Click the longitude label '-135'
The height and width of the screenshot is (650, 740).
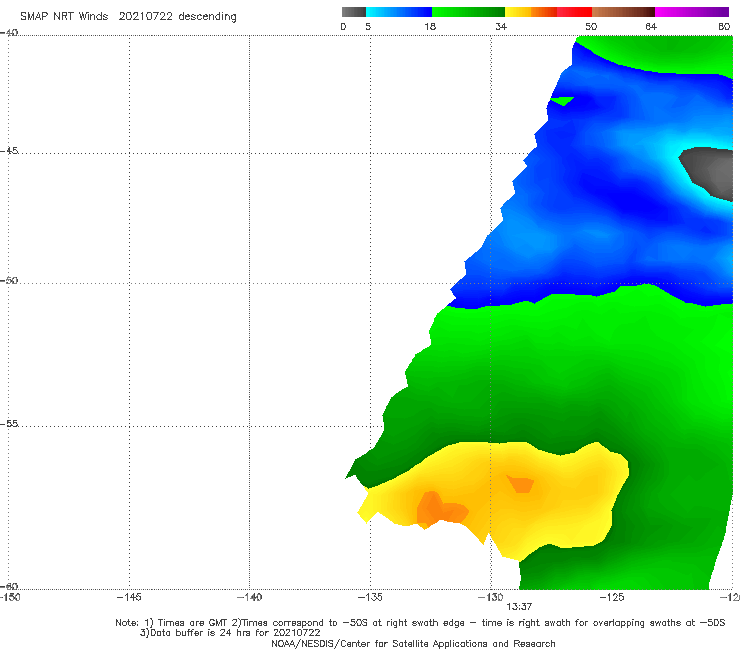click(370, 597)
